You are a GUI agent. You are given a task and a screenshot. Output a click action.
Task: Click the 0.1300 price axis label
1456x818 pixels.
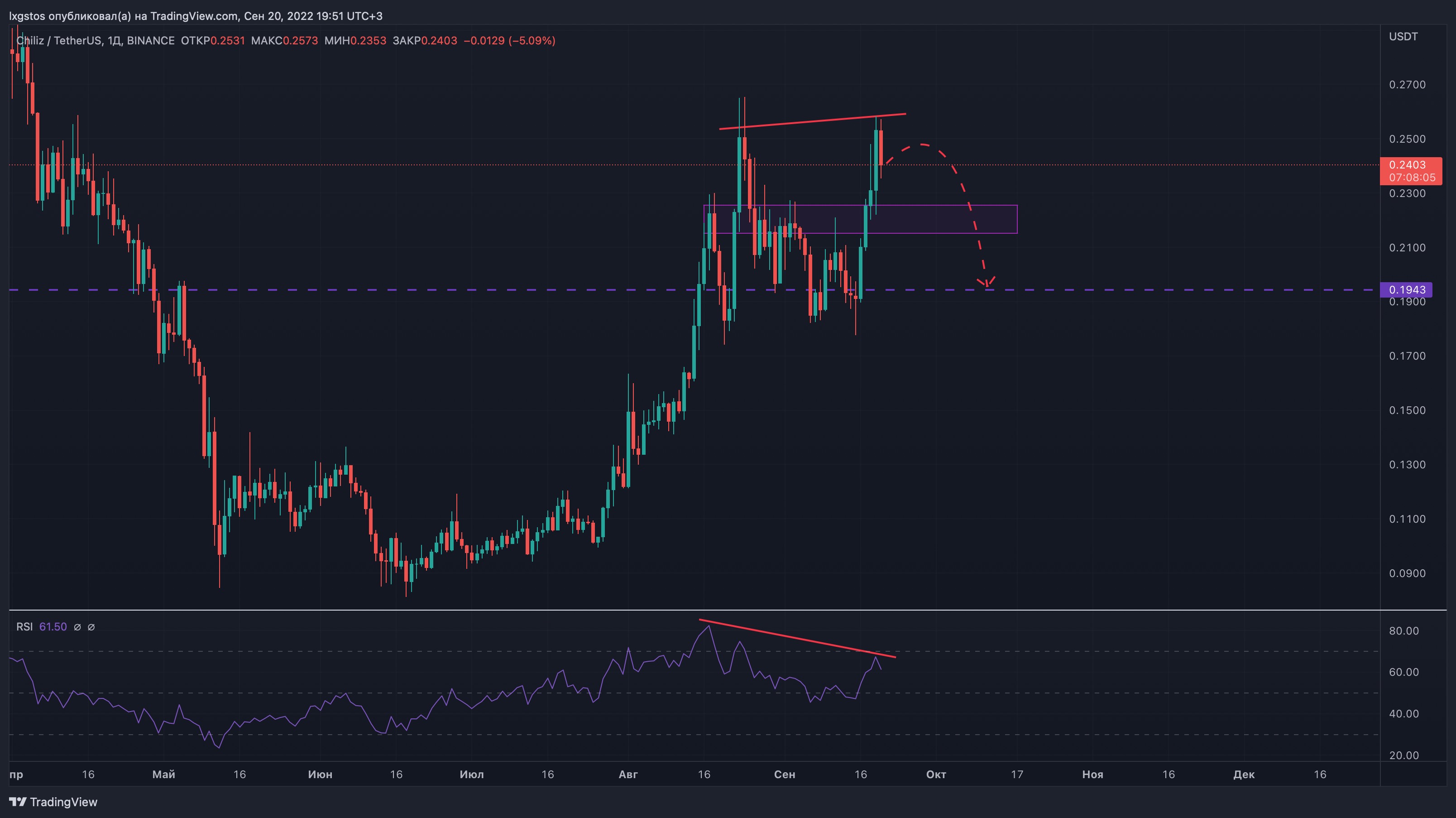coord(1407,465)
